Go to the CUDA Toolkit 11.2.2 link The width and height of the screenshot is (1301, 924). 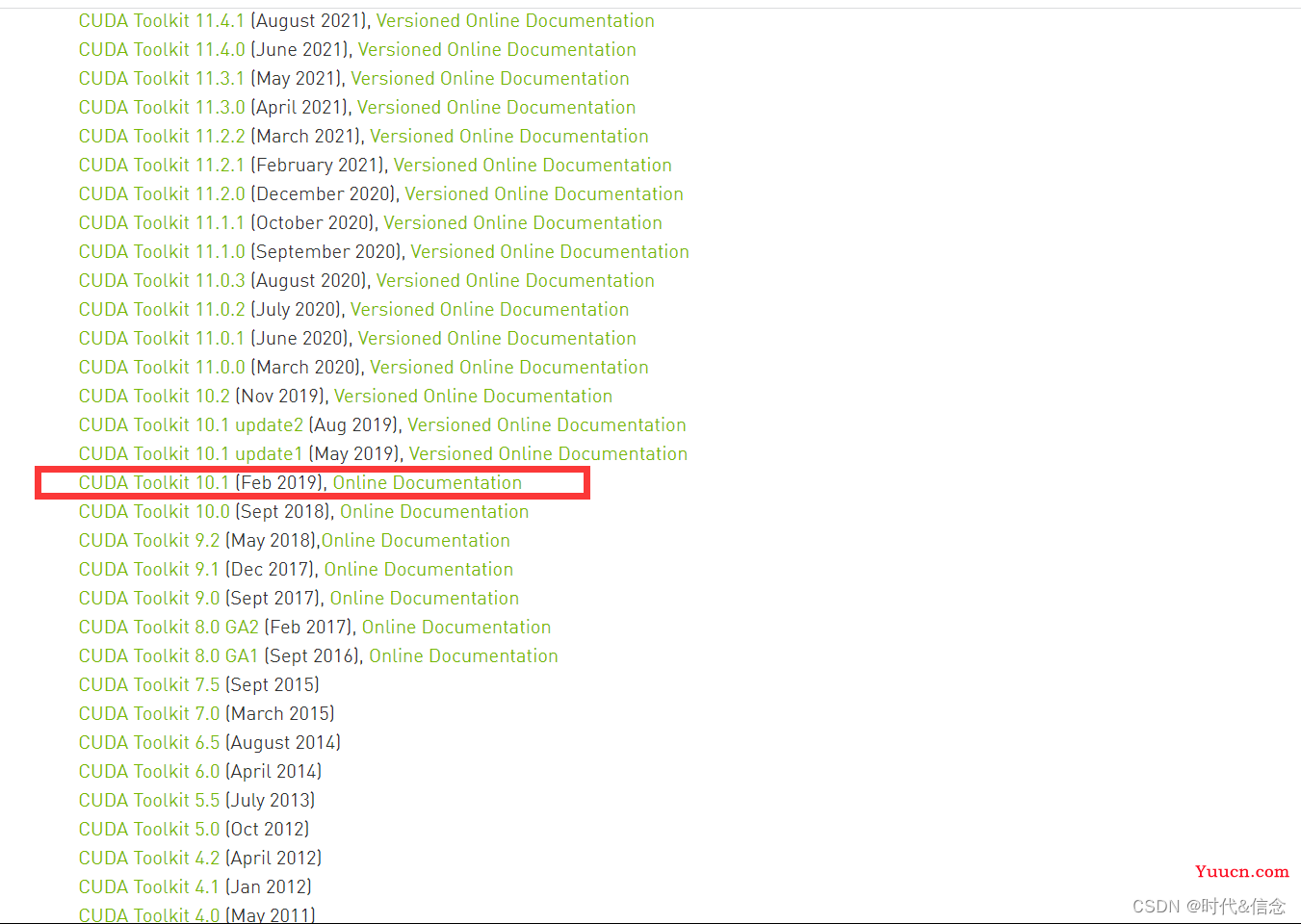162,136
